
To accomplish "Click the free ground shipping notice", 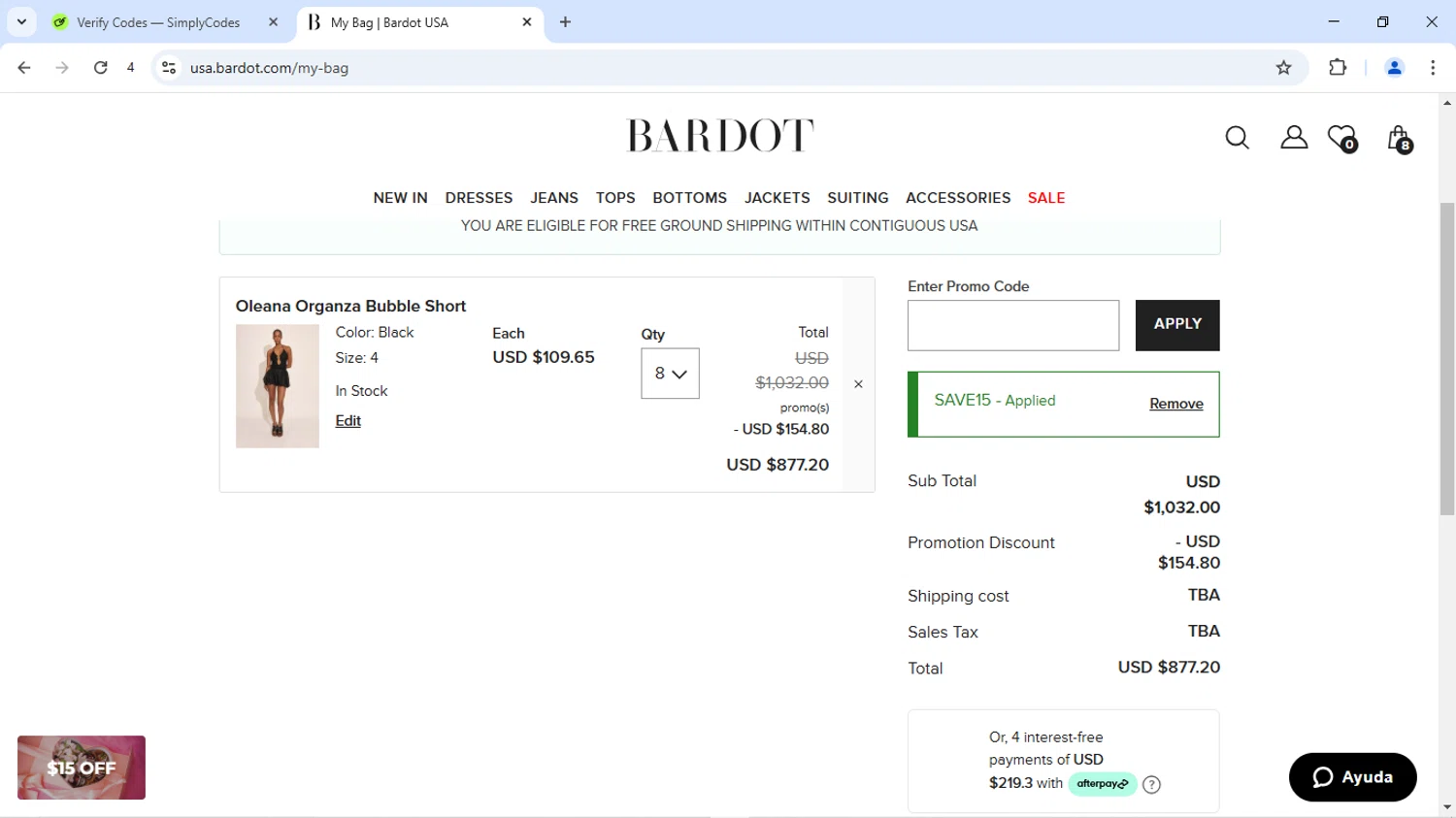I will point(719,226).
